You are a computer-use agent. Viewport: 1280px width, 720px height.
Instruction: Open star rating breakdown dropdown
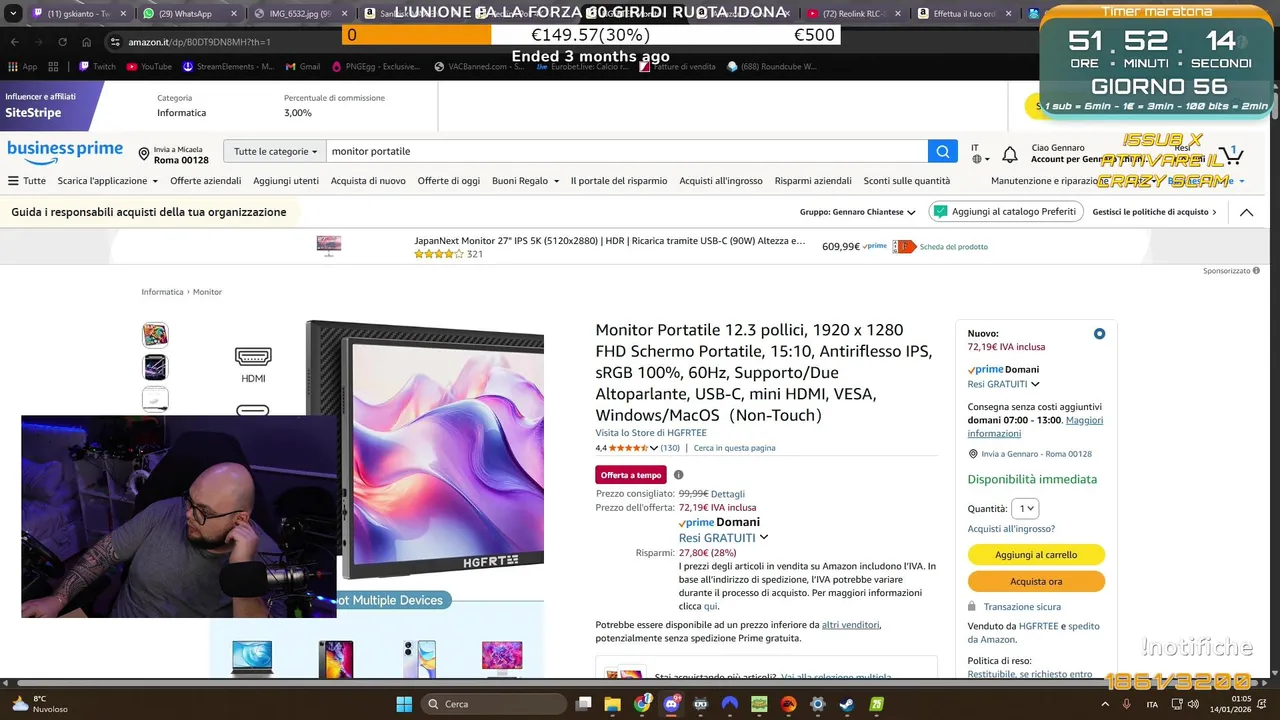(x=654, y=448)
